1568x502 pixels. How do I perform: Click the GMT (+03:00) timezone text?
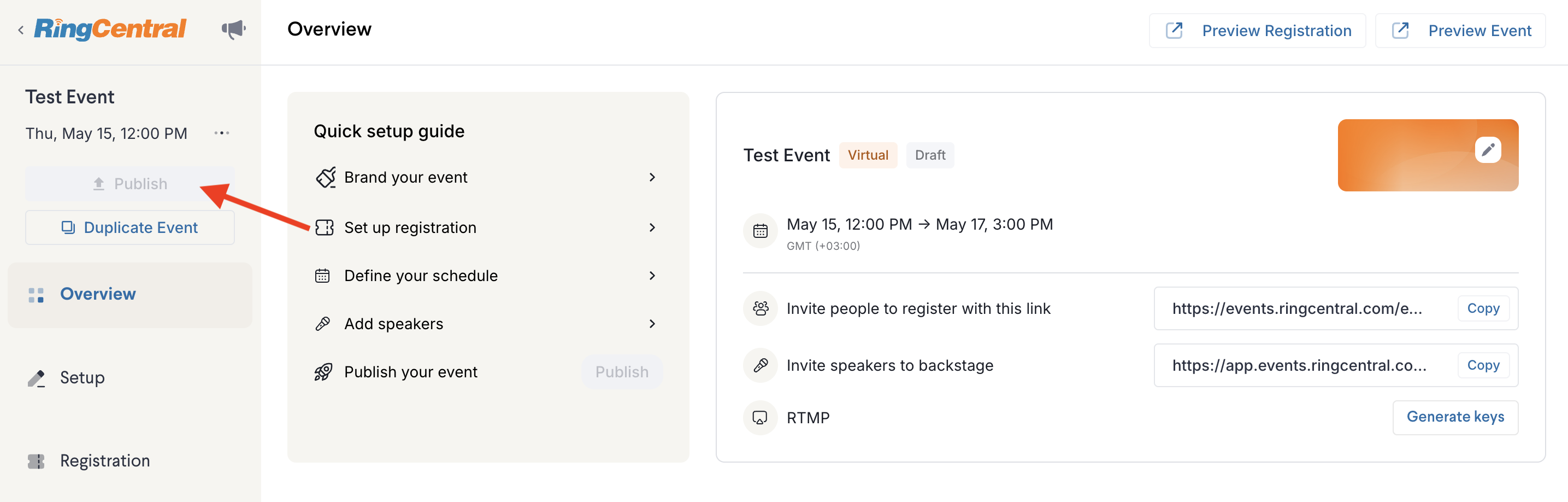pyautogui.click(x=823, y=246)
